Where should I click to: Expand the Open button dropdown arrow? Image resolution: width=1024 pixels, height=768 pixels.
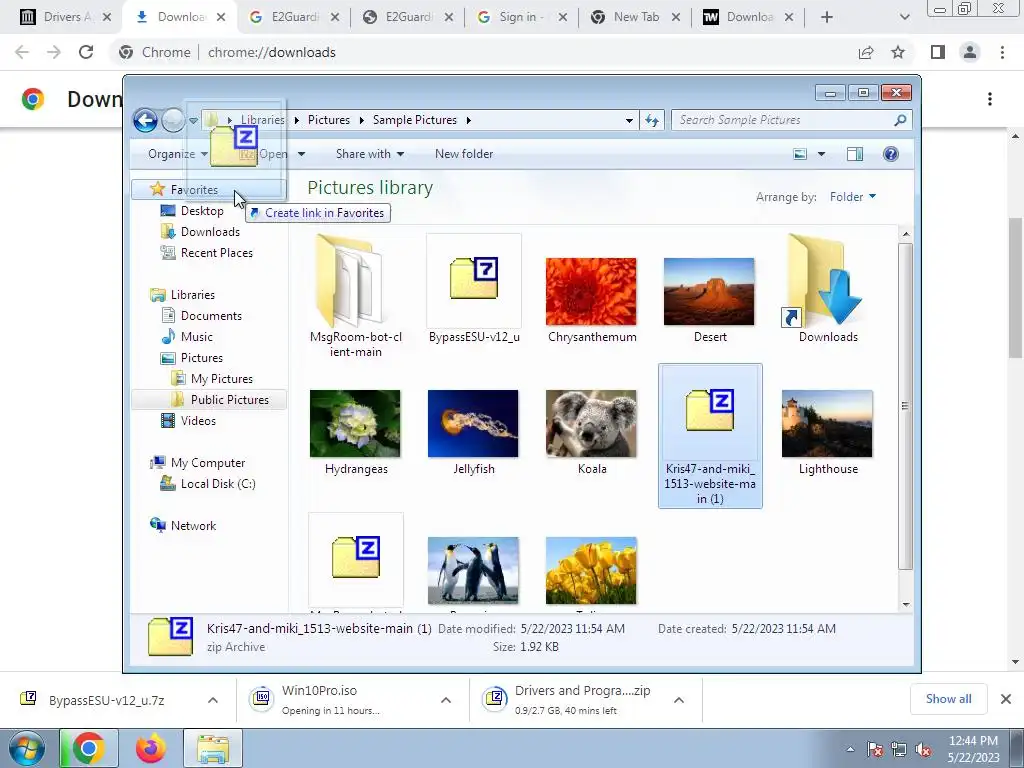[302, 154]
